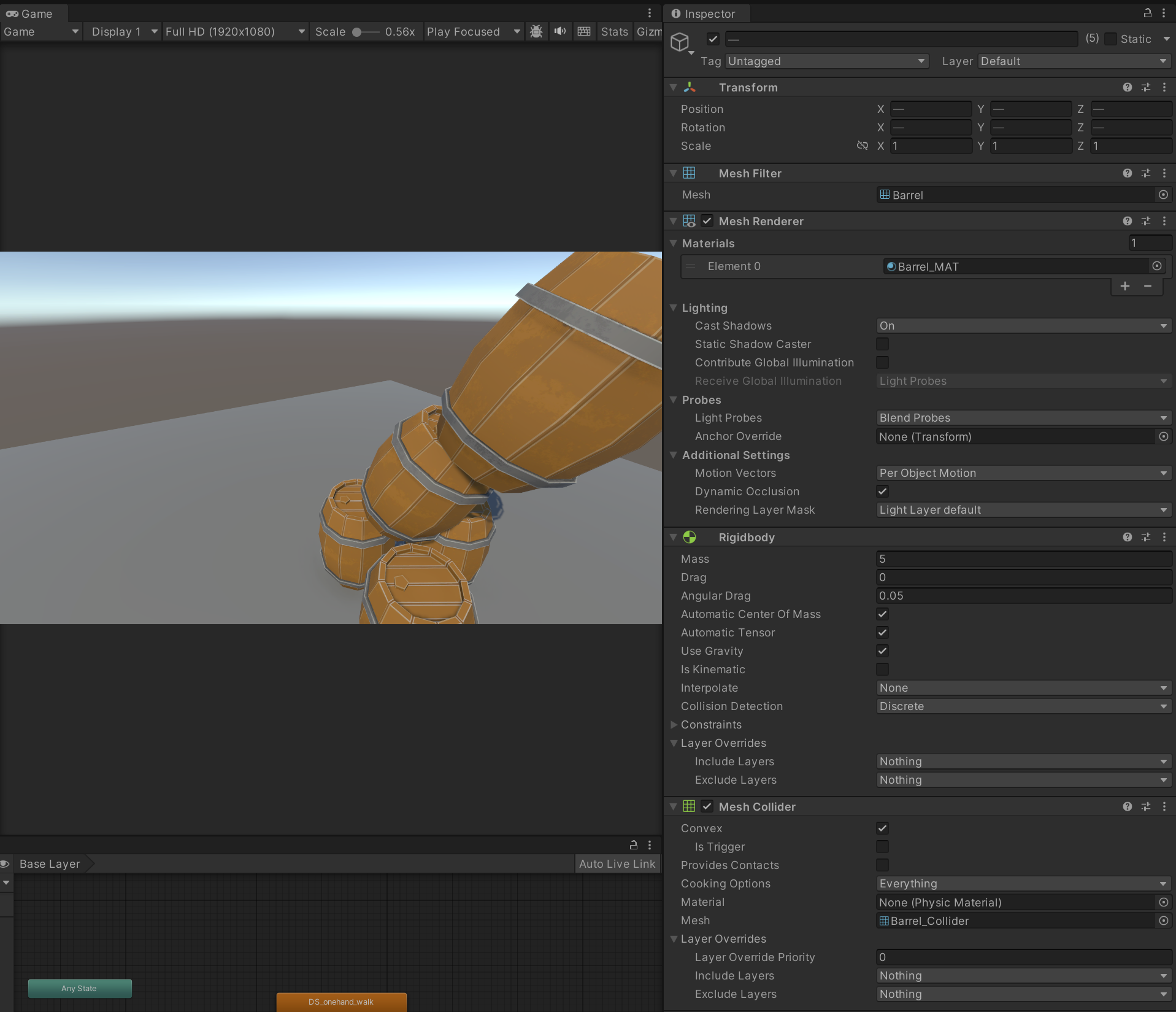Open the Game view more options menu
The width and height of the screenshot is (1176, 1012).
point(650,13)
